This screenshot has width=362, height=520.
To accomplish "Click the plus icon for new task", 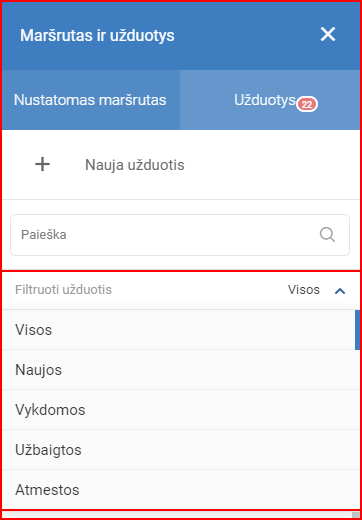I will 43,164.
